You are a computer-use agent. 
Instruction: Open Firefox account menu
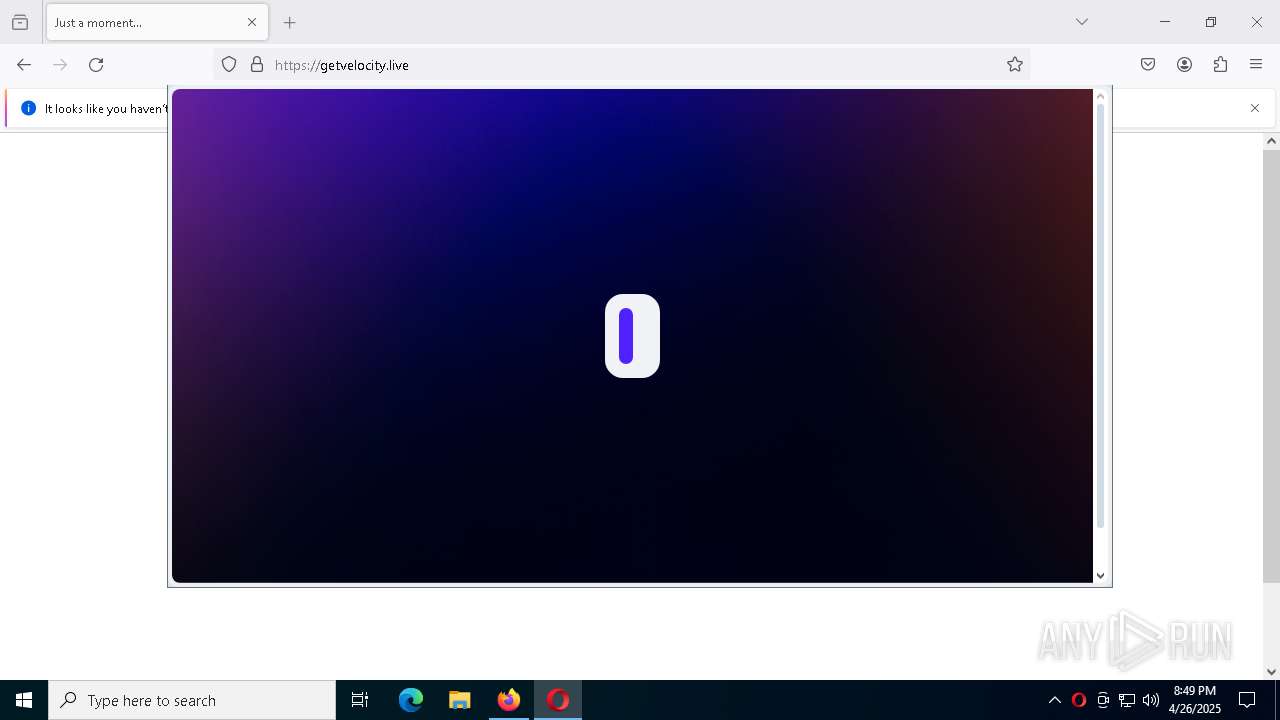point(1184,65)
